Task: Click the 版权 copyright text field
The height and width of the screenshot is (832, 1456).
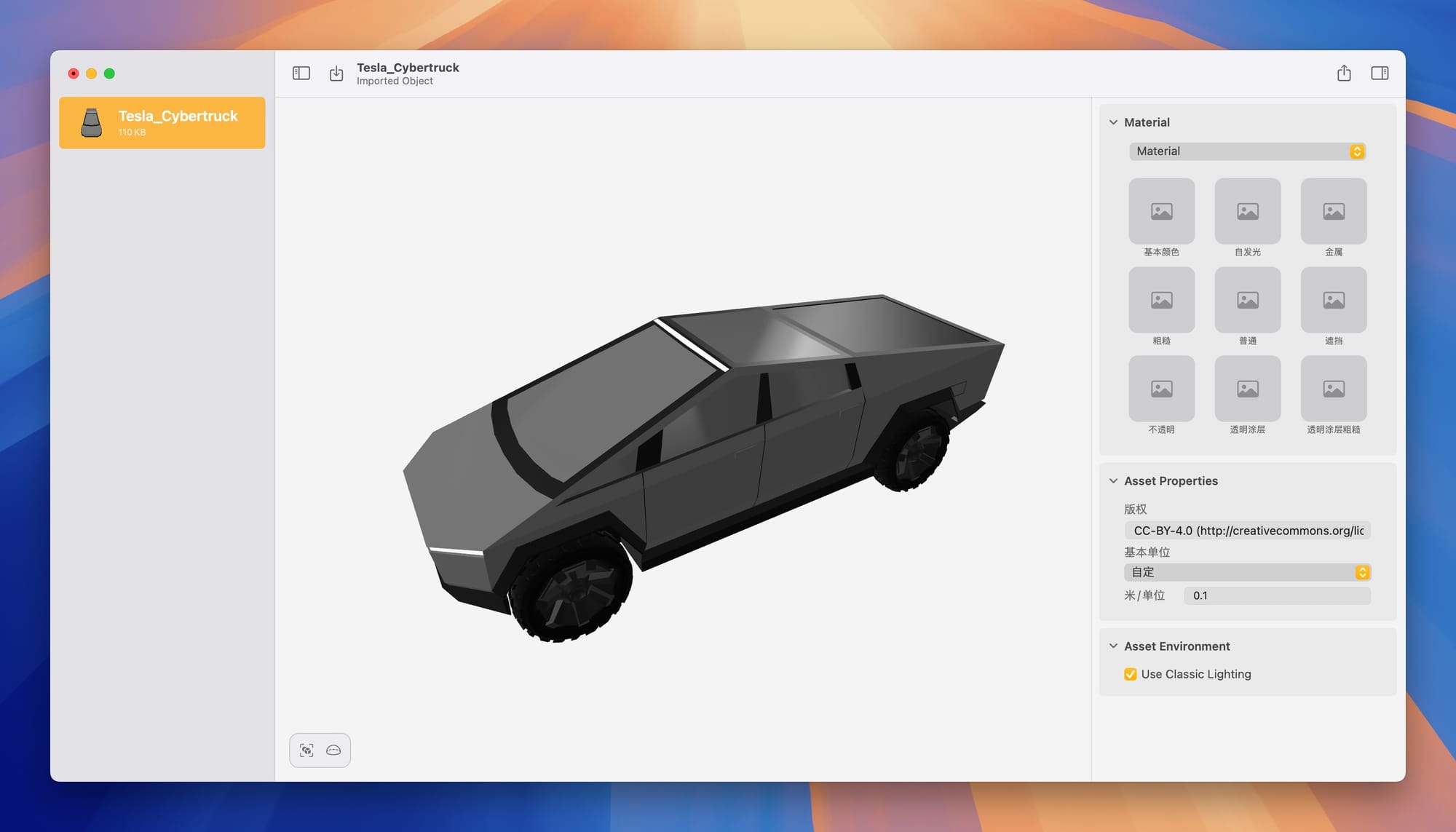Action: point(1246,531)
